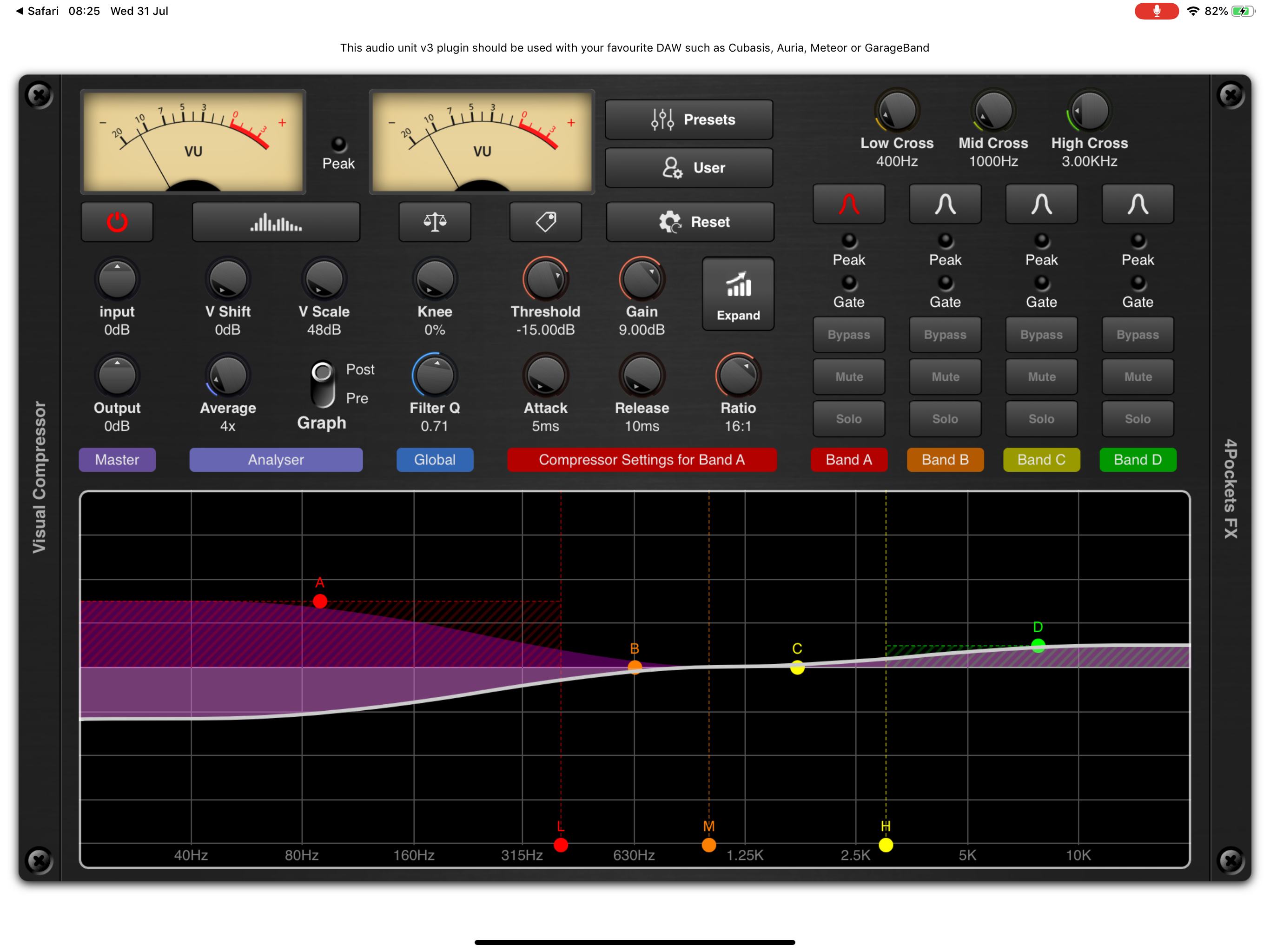Flip the Post/Pre Graph toggle switch

click(323, 383)
